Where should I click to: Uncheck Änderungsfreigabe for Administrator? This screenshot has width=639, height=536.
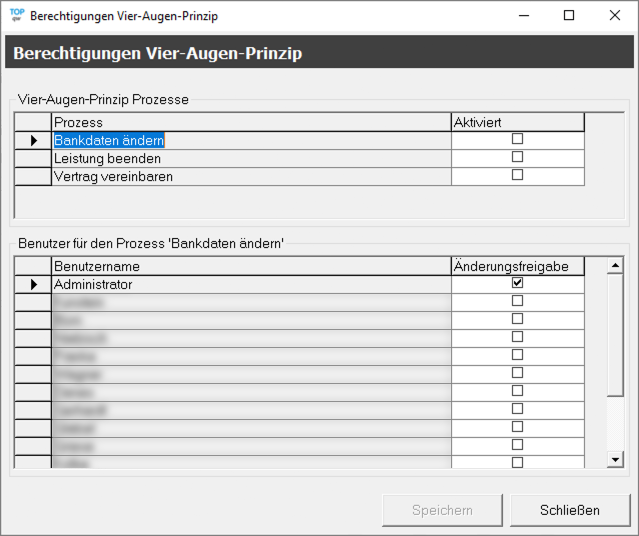point(517,284)
